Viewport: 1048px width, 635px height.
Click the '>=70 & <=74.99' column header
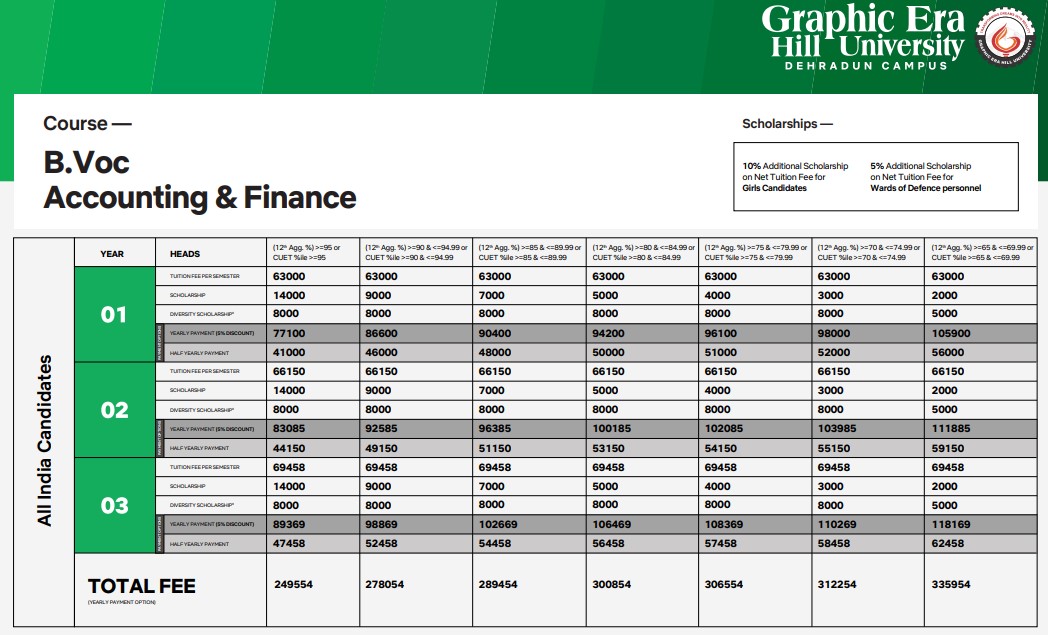click(x=868, y=253)
